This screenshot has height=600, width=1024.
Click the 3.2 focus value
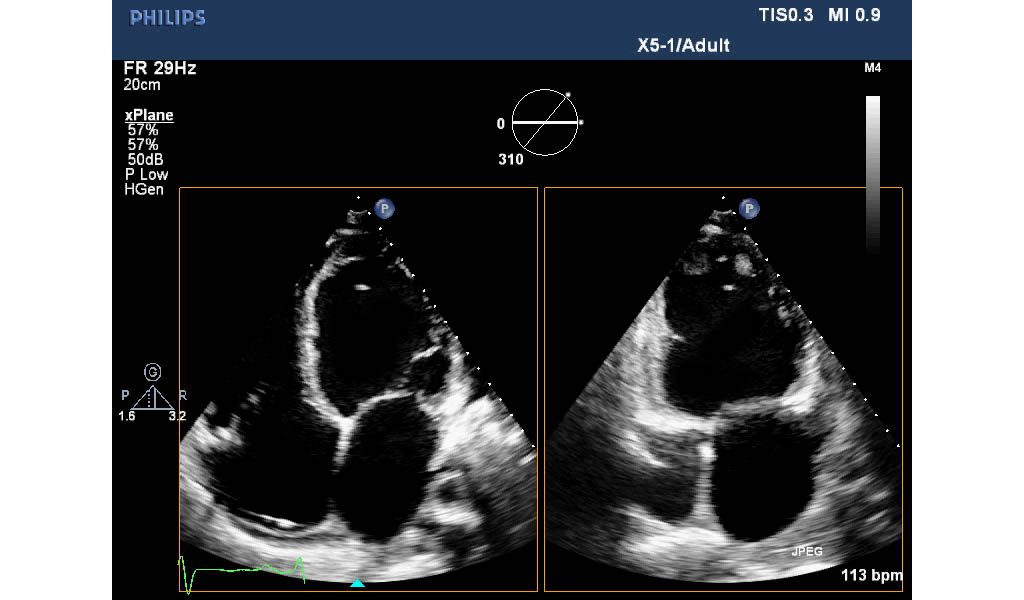pyautogui.click(x=177, y=416)
